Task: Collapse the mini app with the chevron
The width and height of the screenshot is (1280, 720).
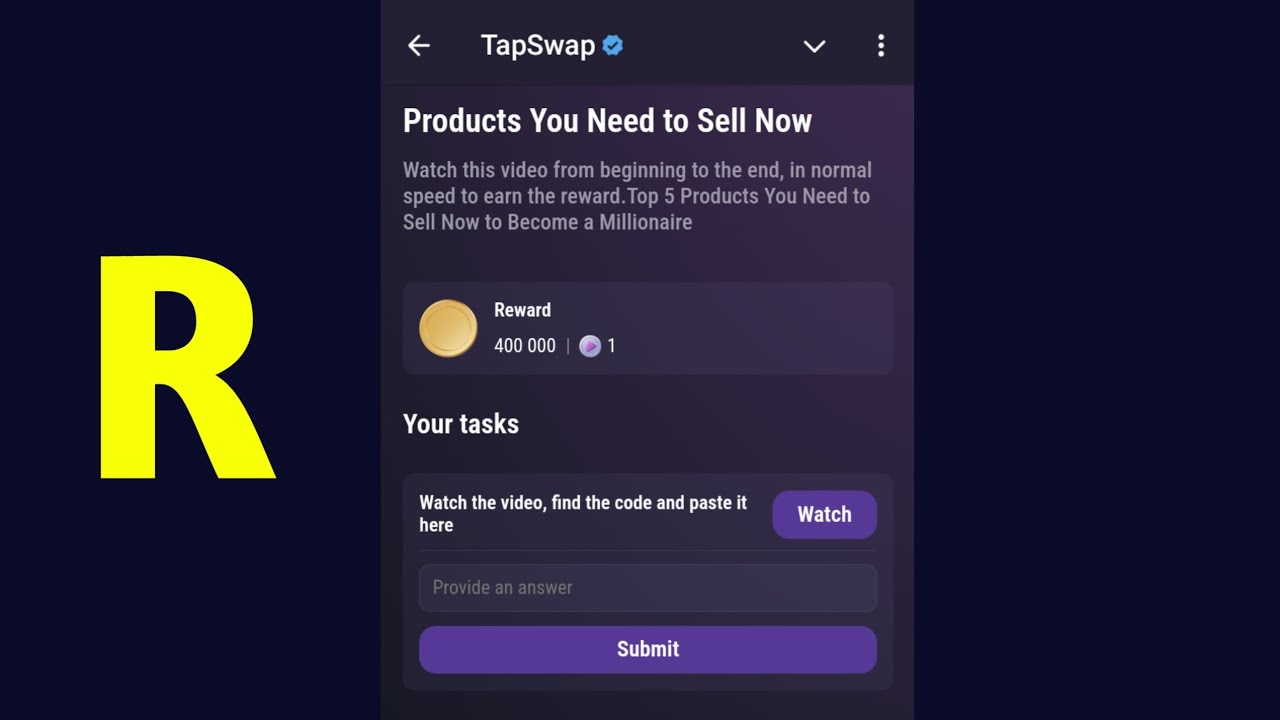Action: tap(814, 46)
